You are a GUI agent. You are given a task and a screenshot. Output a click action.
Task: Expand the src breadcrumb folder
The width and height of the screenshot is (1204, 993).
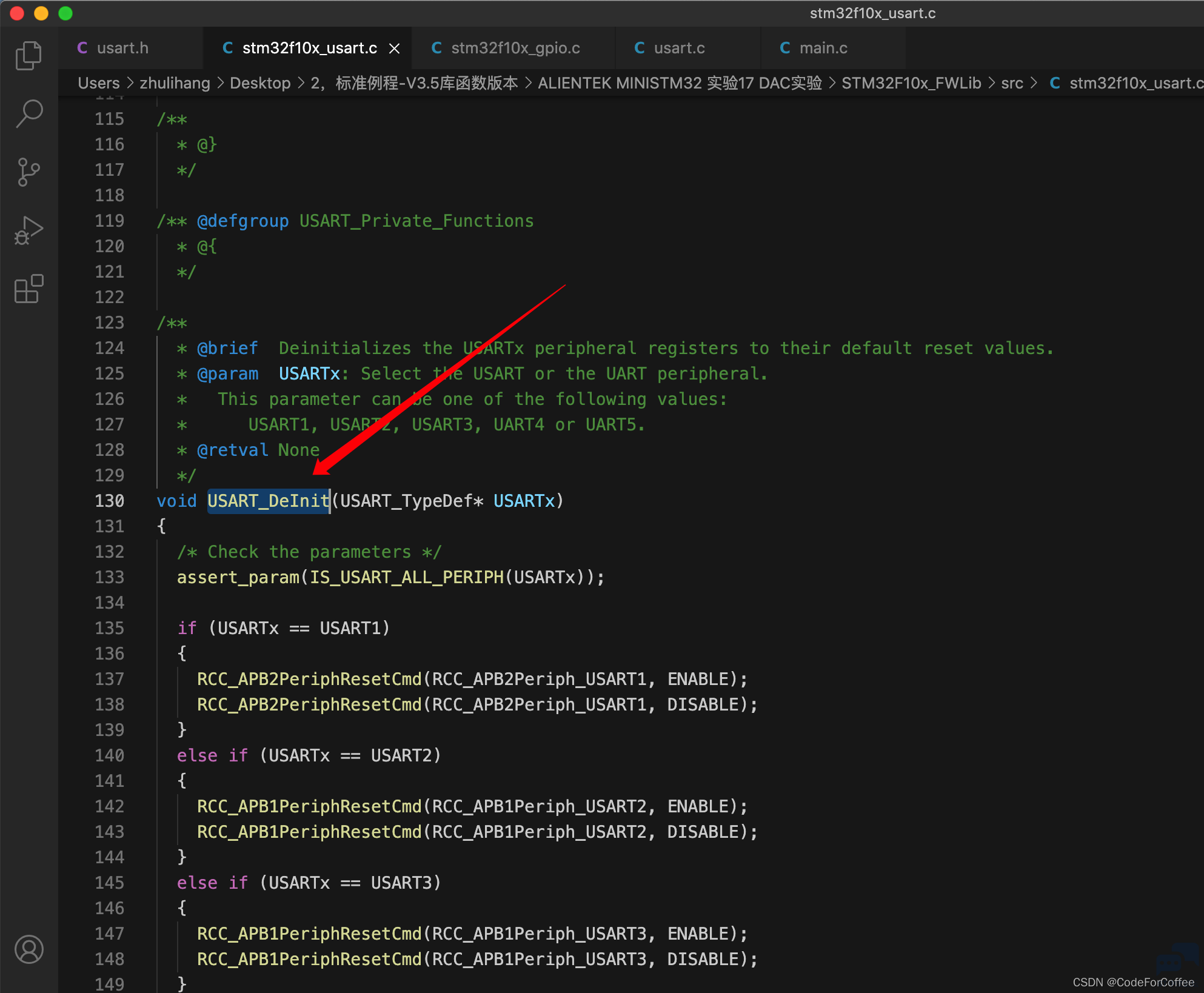[x=1012, y=83]
